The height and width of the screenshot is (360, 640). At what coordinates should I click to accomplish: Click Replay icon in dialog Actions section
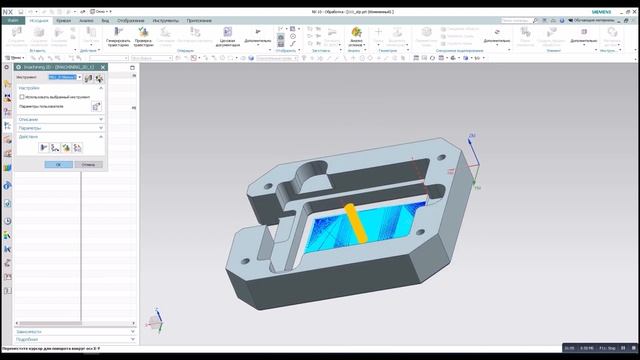[55, 147]
